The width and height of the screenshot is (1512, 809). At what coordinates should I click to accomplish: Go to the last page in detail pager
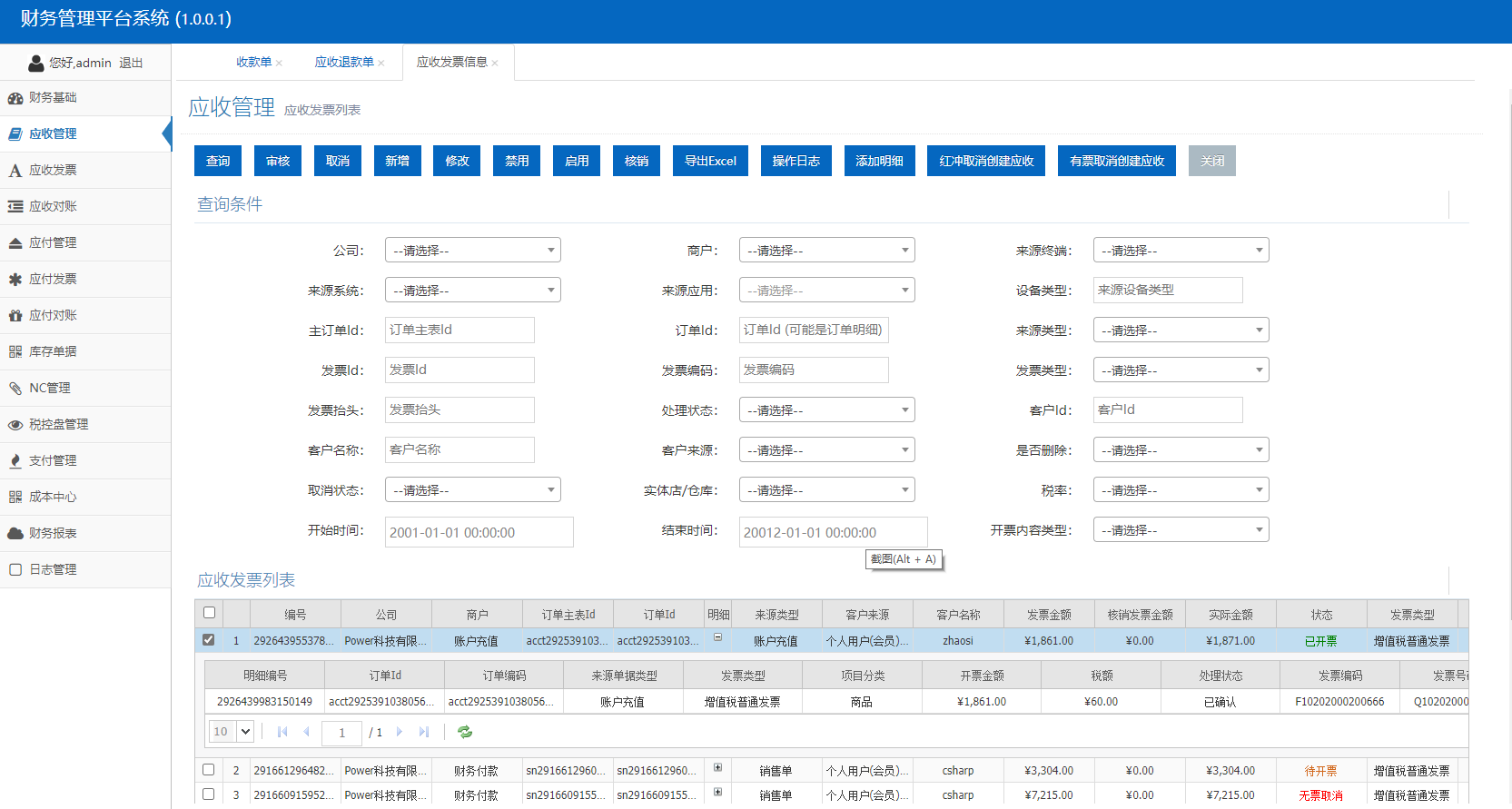click(424, 732)
